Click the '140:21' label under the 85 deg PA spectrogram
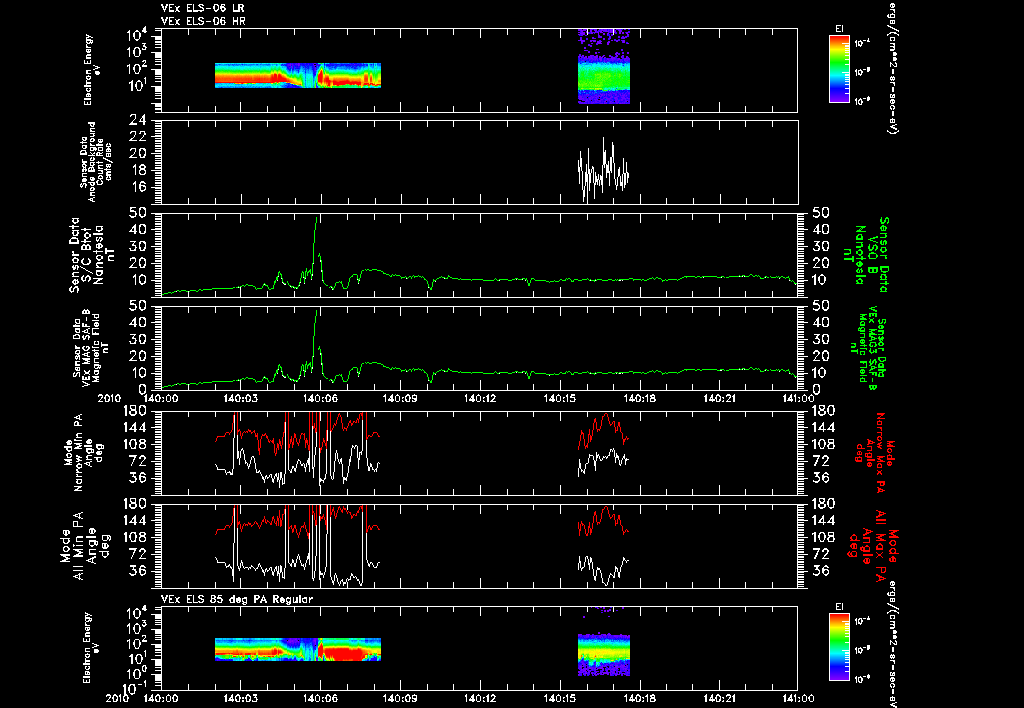Screen dimensions: 1024x708 pos(719,698)
